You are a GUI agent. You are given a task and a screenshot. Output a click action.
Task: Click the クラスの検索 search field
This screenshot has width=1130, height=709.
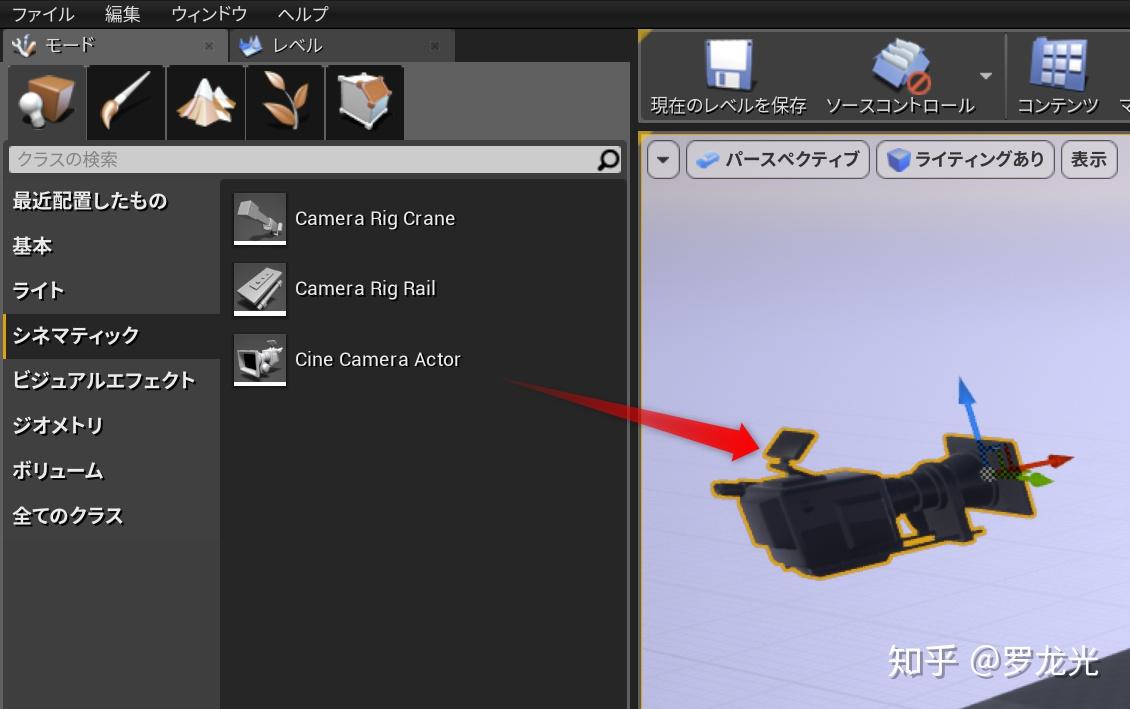coord(300,160)
